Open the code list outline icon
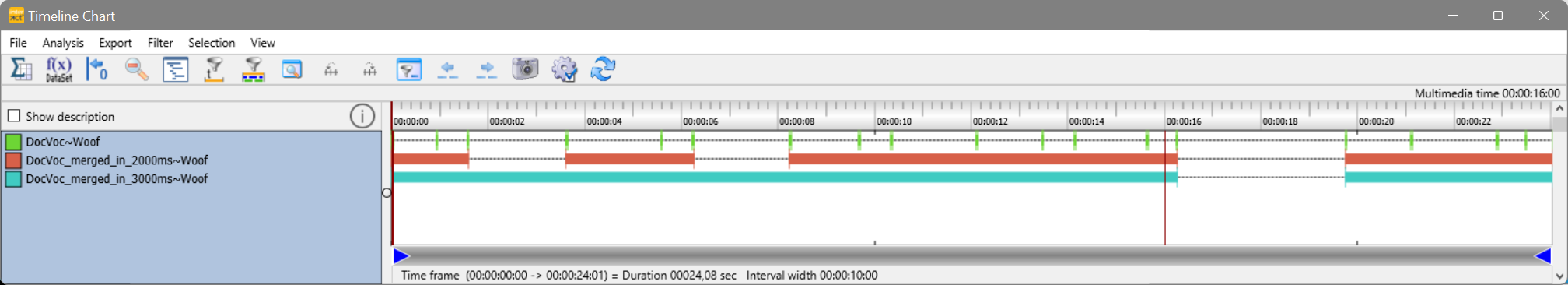Viewport: 1568px width, 285px height. [176, 69]
